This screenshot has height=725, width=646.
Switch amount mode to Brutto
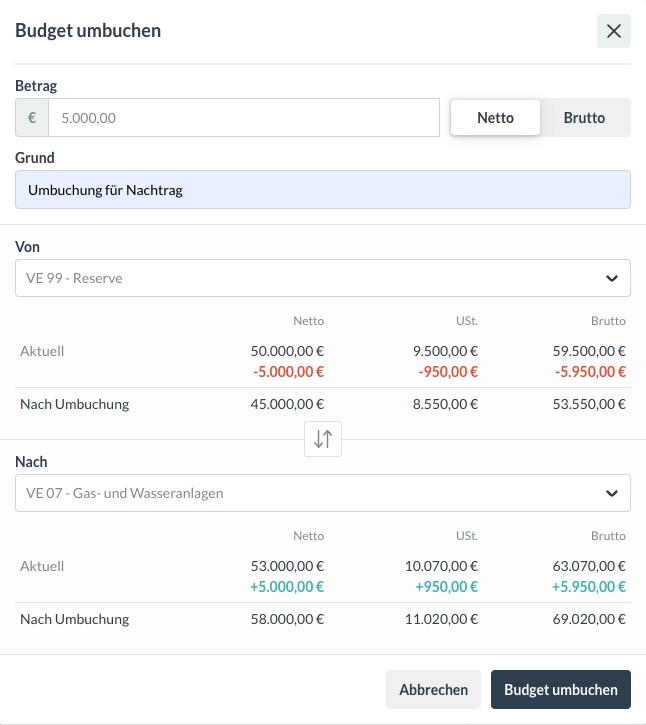click(584, 117)
